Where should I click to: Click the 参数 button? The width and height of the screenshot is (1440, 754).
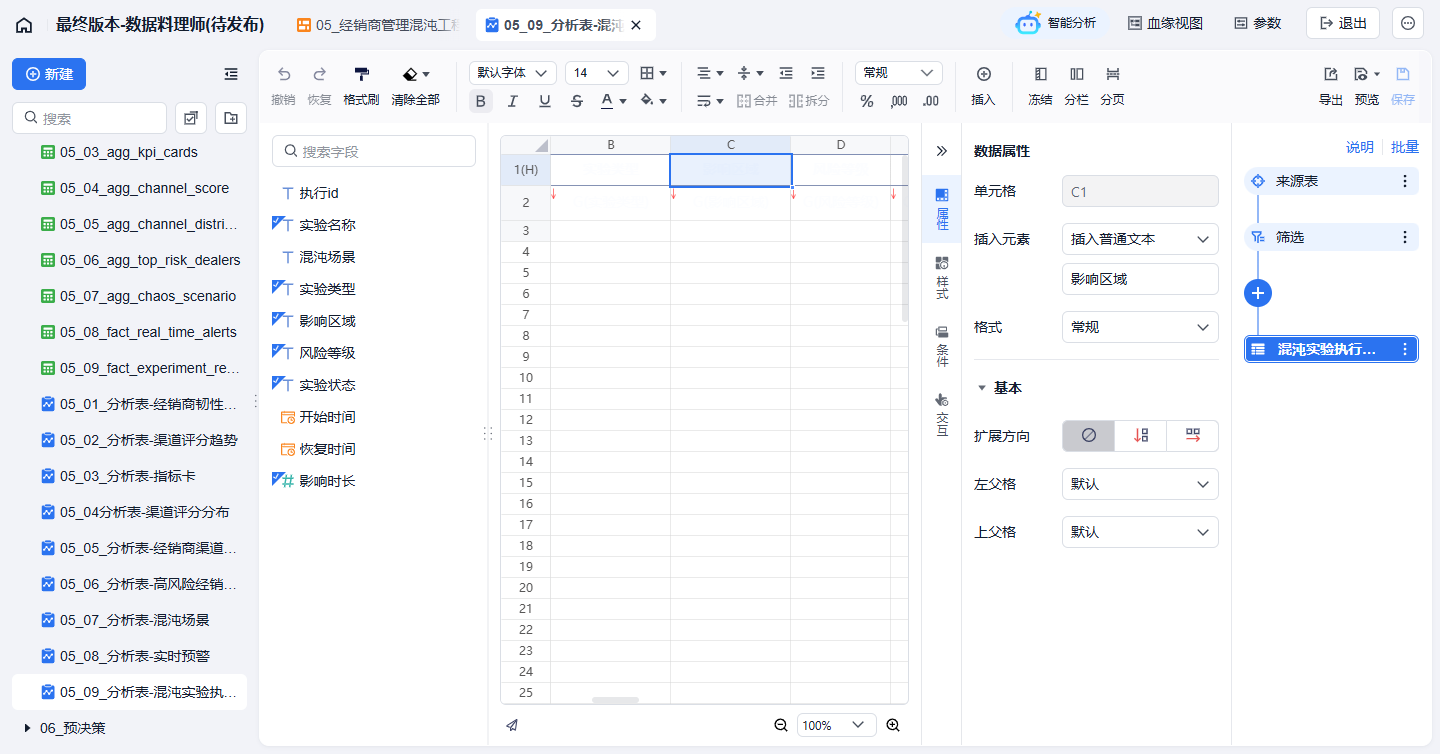pyautogui.click(x=1257, y=23)
